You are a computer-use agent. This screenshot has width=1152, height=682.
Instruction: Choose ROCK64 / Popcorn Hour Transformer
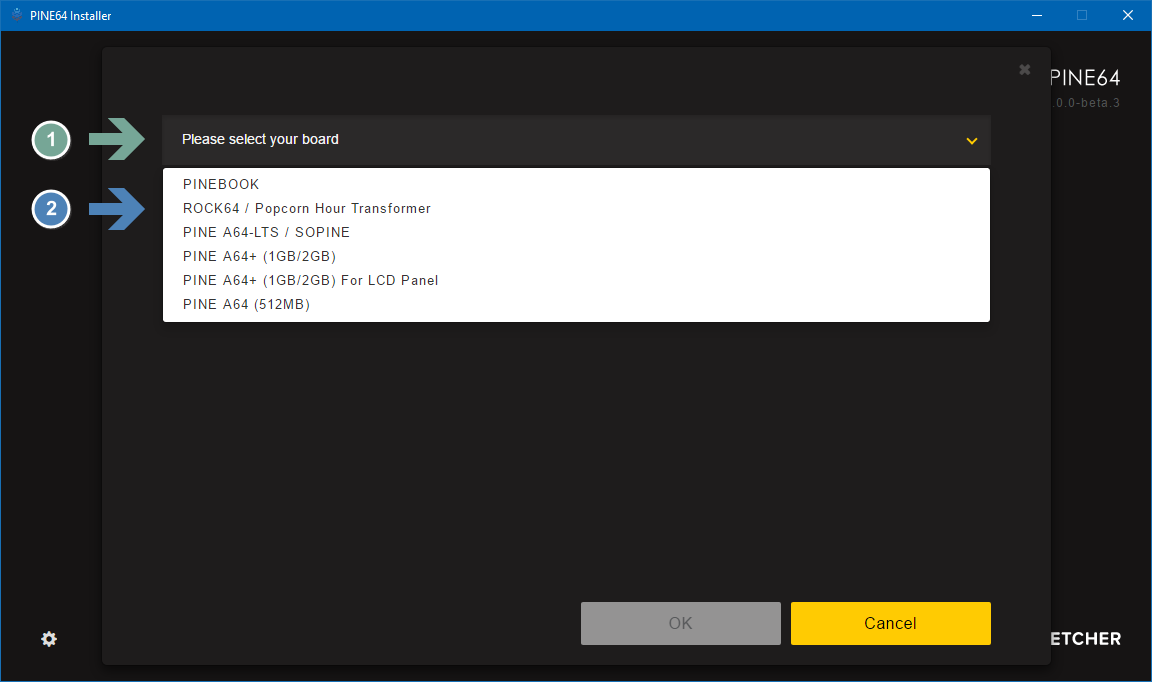pyautogui.click(x=306, y=208)
